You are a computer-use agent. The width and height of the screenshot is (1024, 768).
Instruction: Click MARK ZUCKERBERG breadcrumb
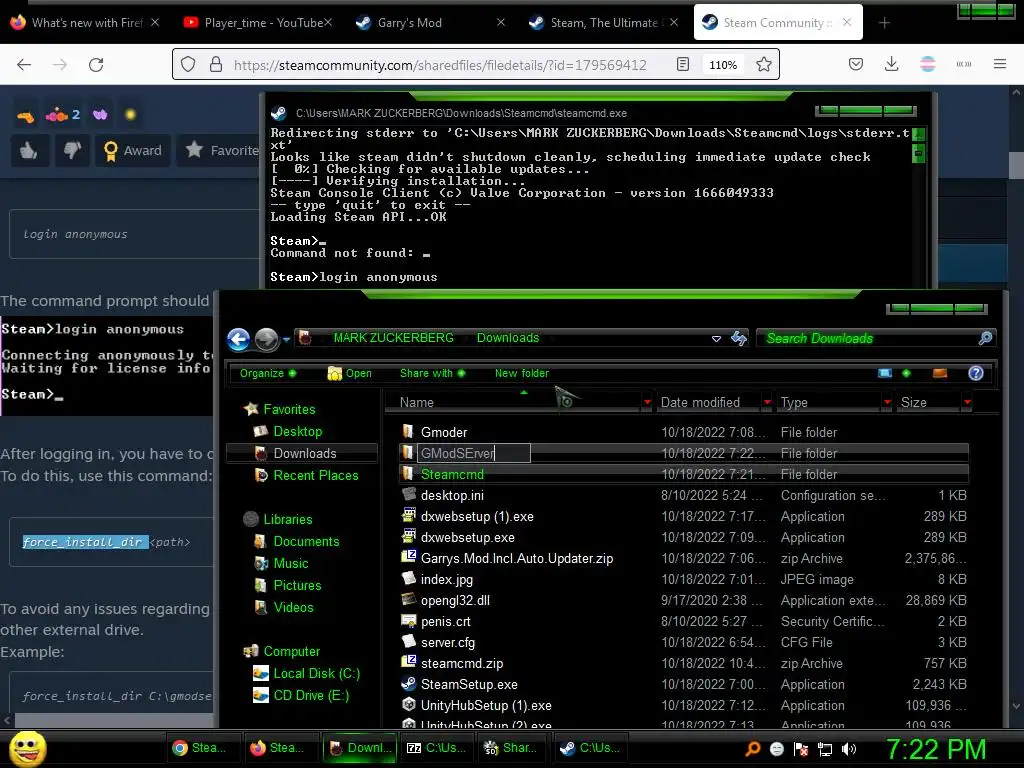[393, 338]
